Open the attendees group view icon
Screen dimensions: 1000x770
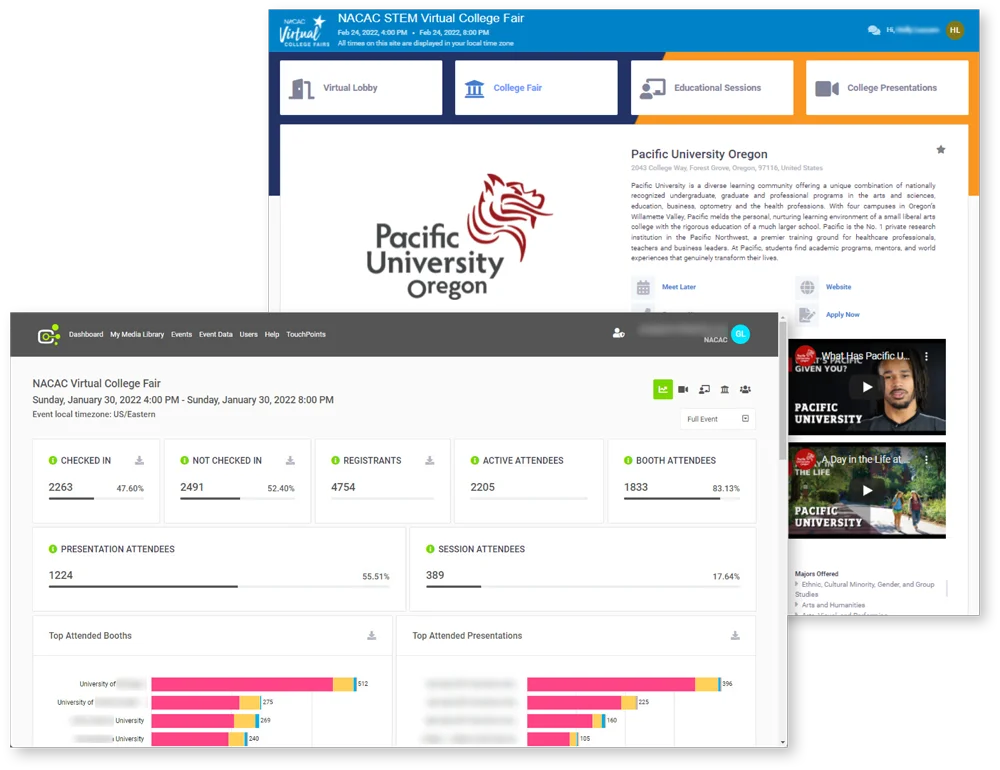[745, 389]
